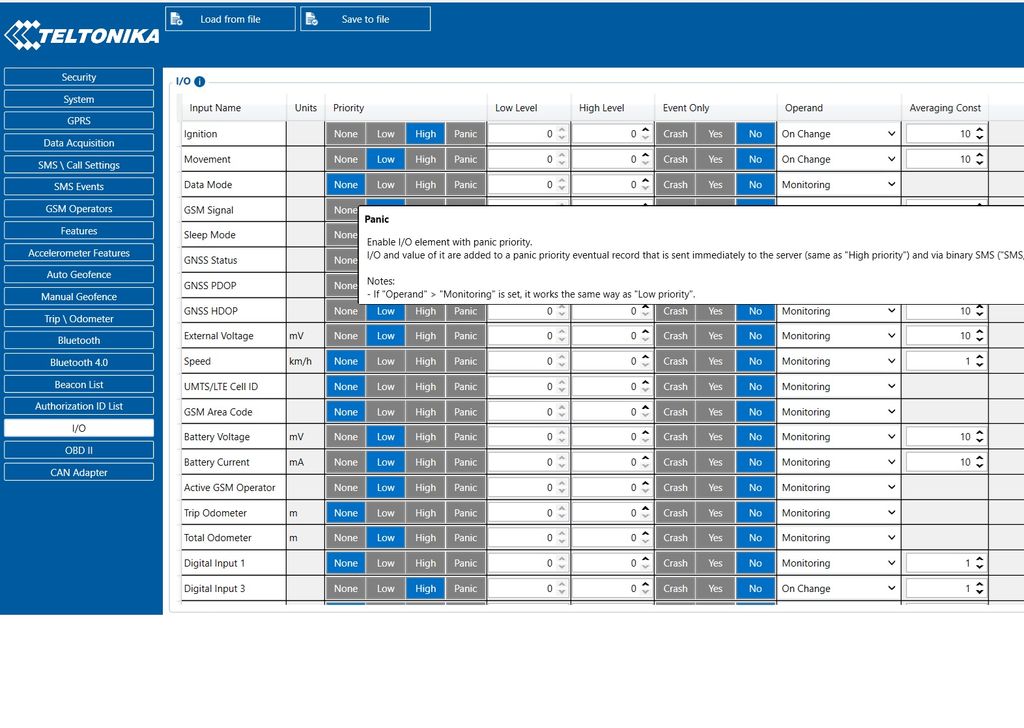Set External Voltage priority to None
Screen dimensions: 1024x728
[346, 336]
